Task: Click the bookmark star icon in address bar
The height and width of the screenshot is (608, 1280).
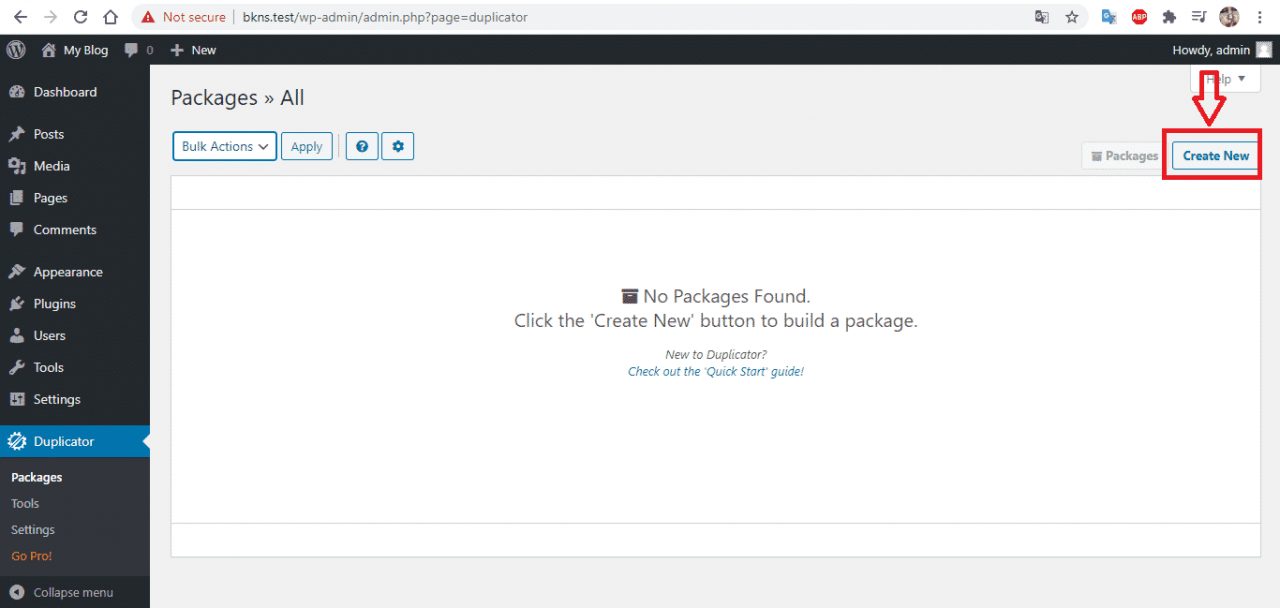Action: tap(1072, 17)
